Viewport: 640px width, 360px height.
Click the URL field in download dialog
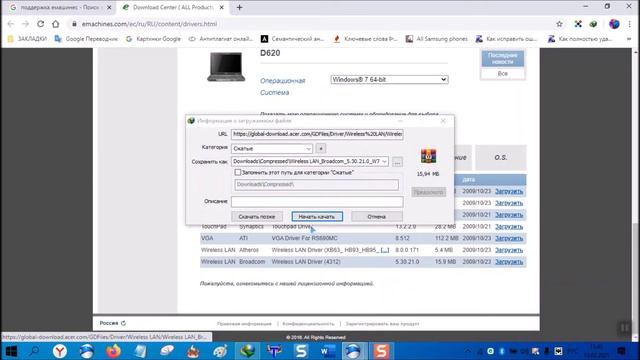click(317, 134)
